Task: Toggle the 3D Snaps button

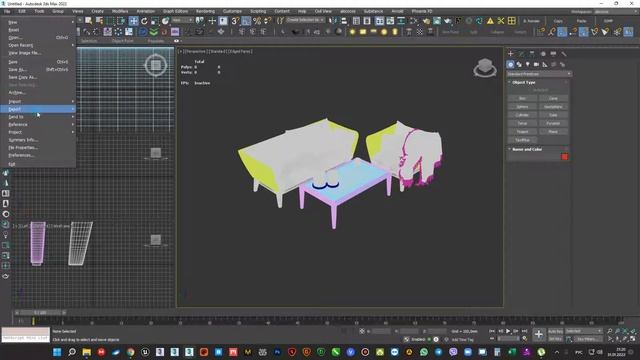Action: (x=235, y=20)
